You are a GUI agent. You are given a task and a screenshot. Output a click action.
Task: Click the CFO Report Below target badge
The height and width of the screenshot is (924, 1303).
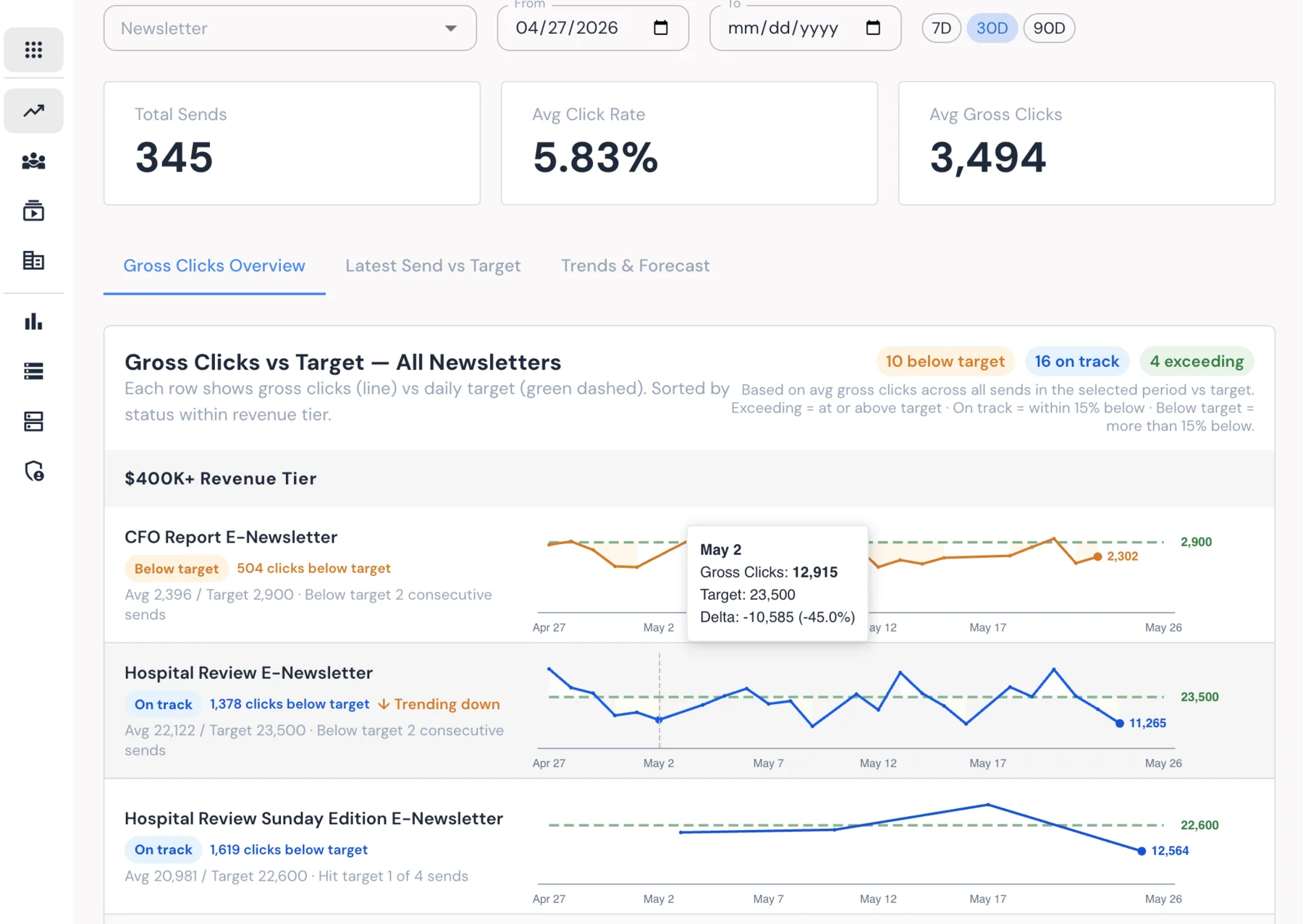coord(177,569)
